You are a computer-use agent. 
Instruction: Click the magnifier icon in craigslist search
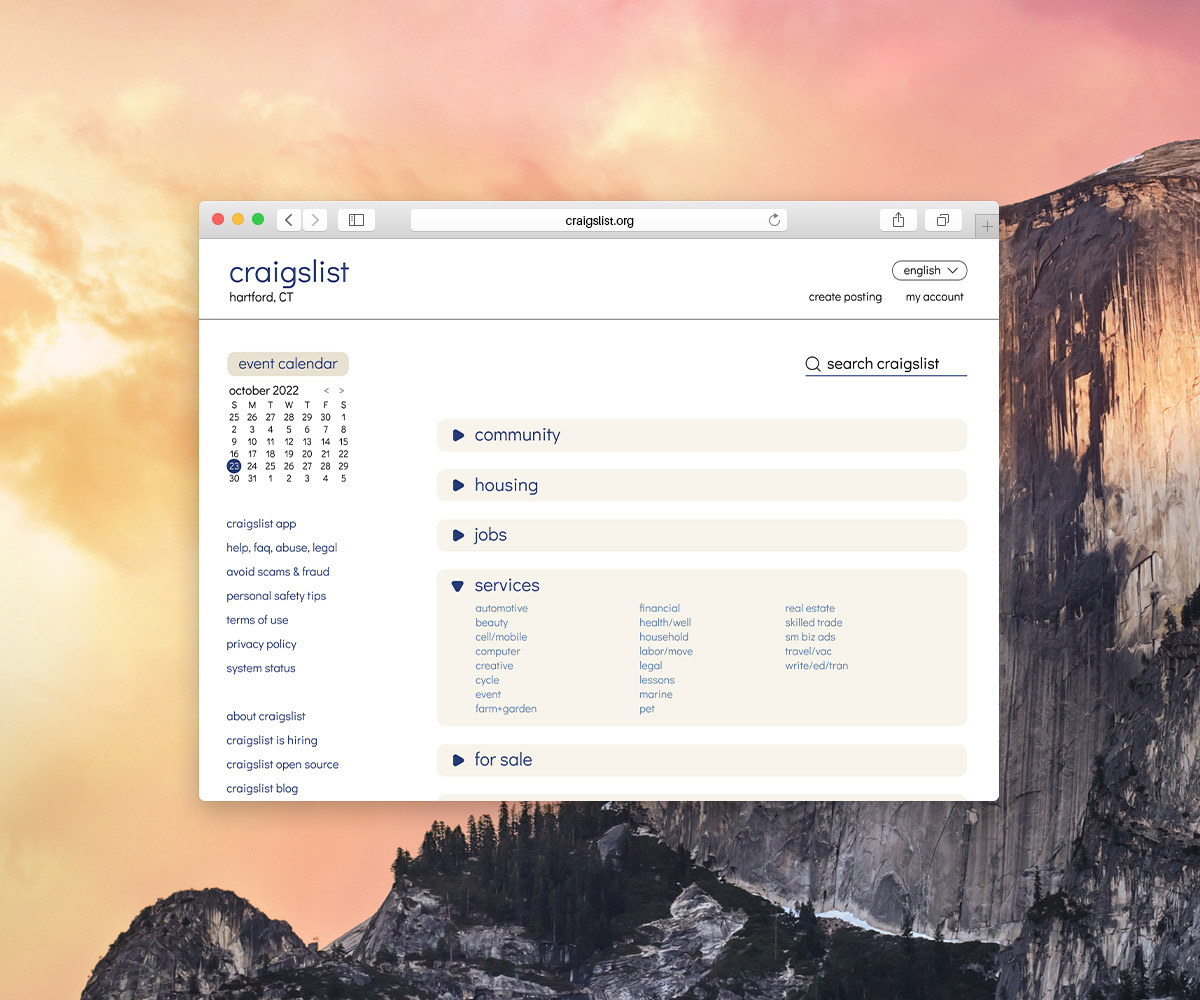pos(813,364)
